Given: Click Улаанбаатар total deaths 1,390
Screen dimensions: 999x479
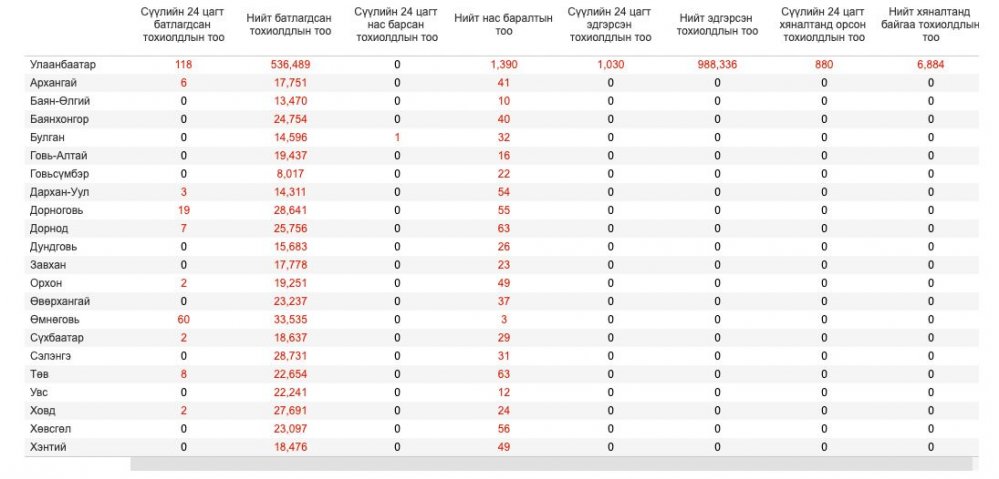Looking at the screenshot, I should coord(504,64).
